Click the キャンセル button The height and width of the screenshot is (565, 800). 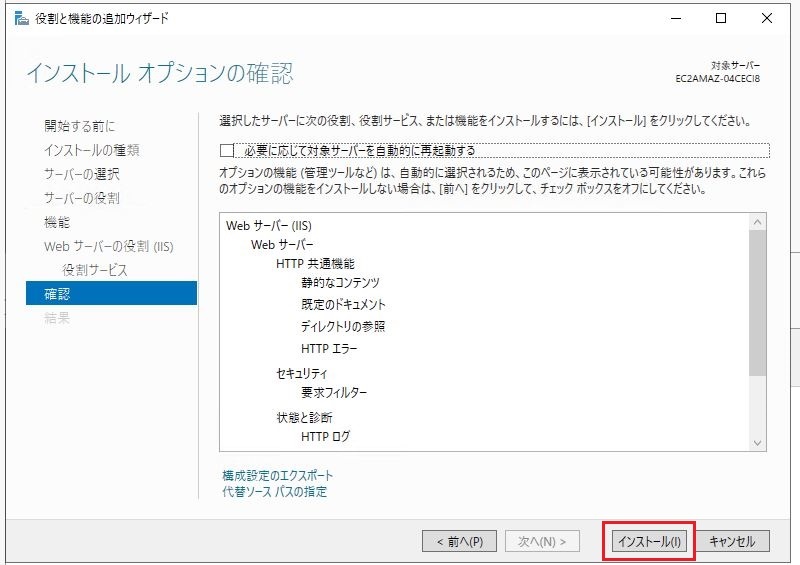click(x=732, y=541)
